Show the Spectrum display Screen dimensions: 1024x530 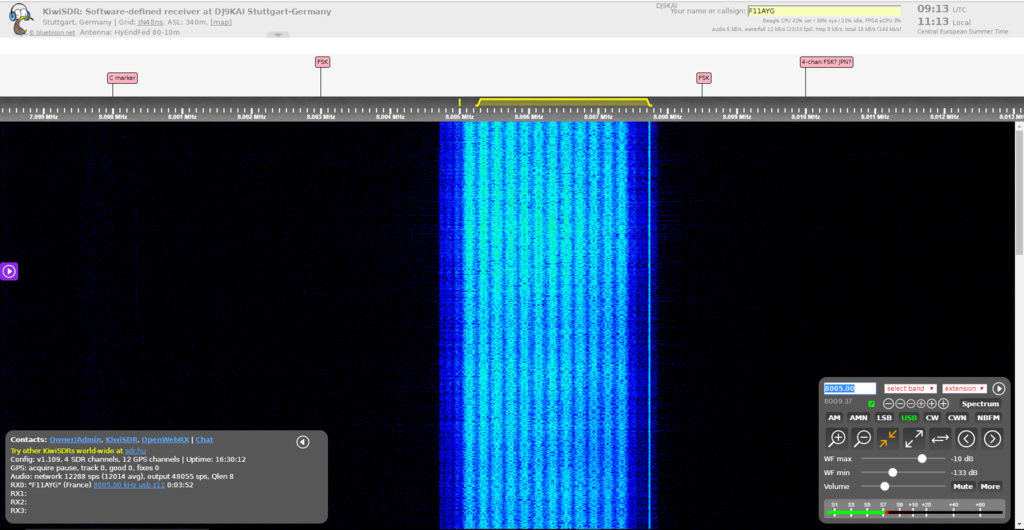[980, 404]
